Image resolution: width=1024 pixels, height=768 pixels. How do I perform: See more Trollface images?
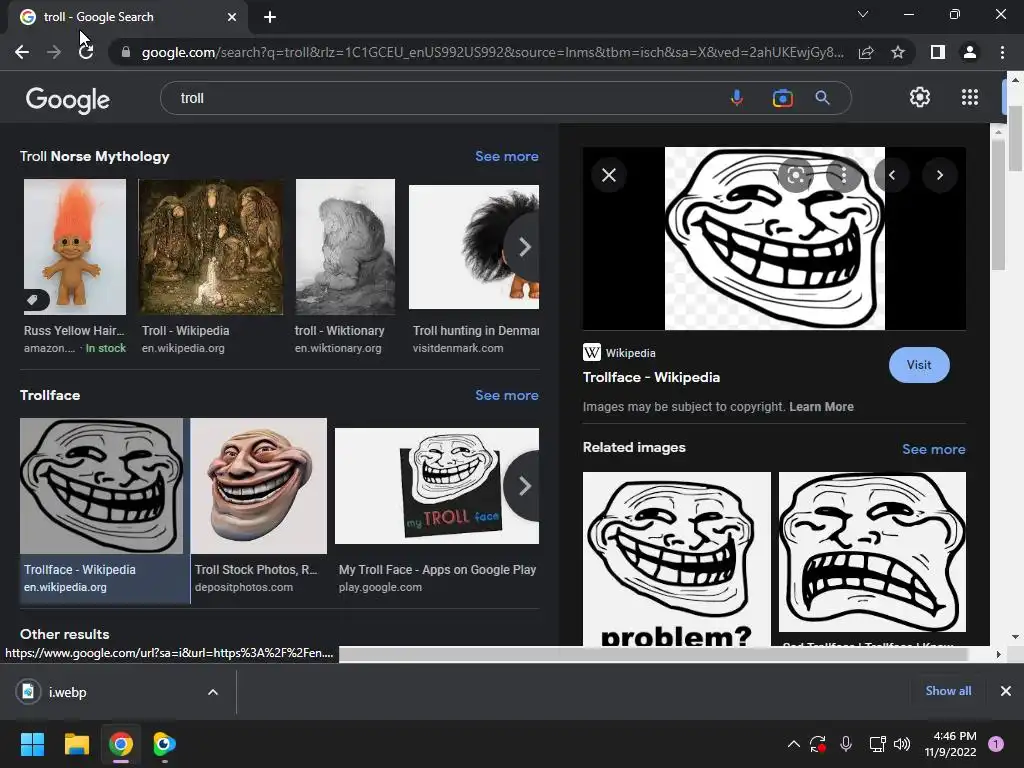click(507, 395)
